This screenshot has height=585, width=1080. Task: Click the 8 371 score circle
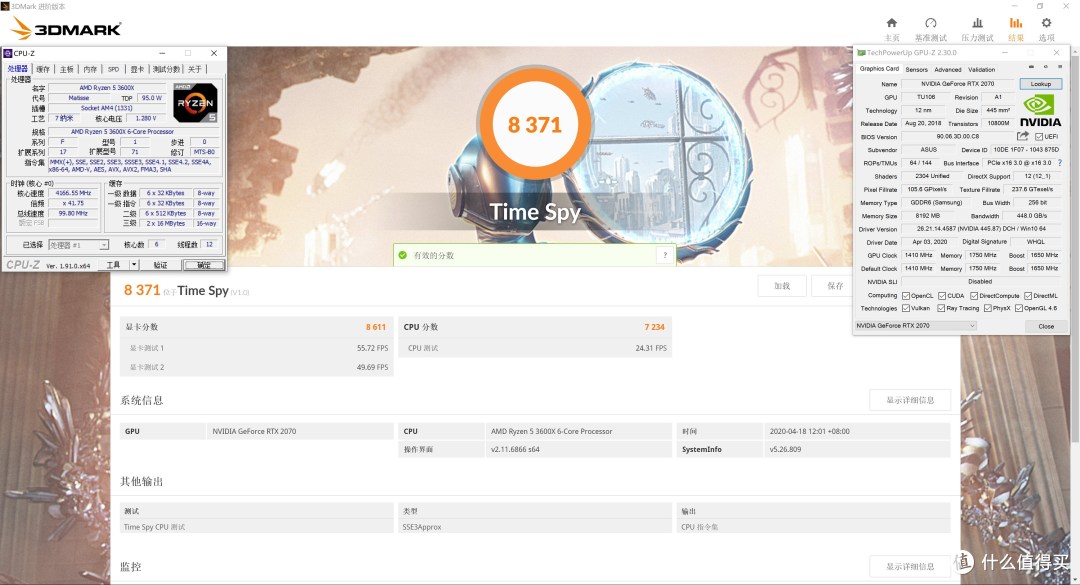click(534, 124)
